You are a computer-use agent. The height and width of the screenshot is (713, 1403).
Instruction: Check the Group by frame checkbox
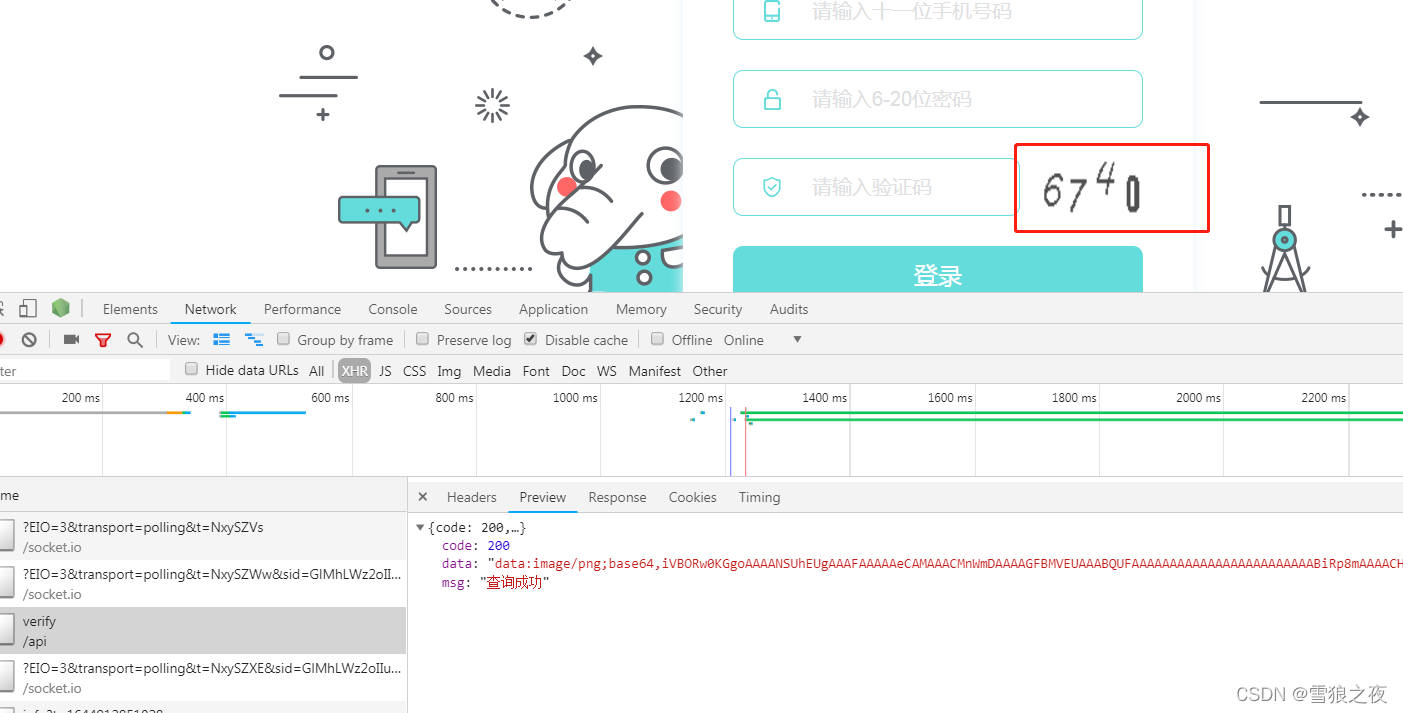[x=284, y=339]
